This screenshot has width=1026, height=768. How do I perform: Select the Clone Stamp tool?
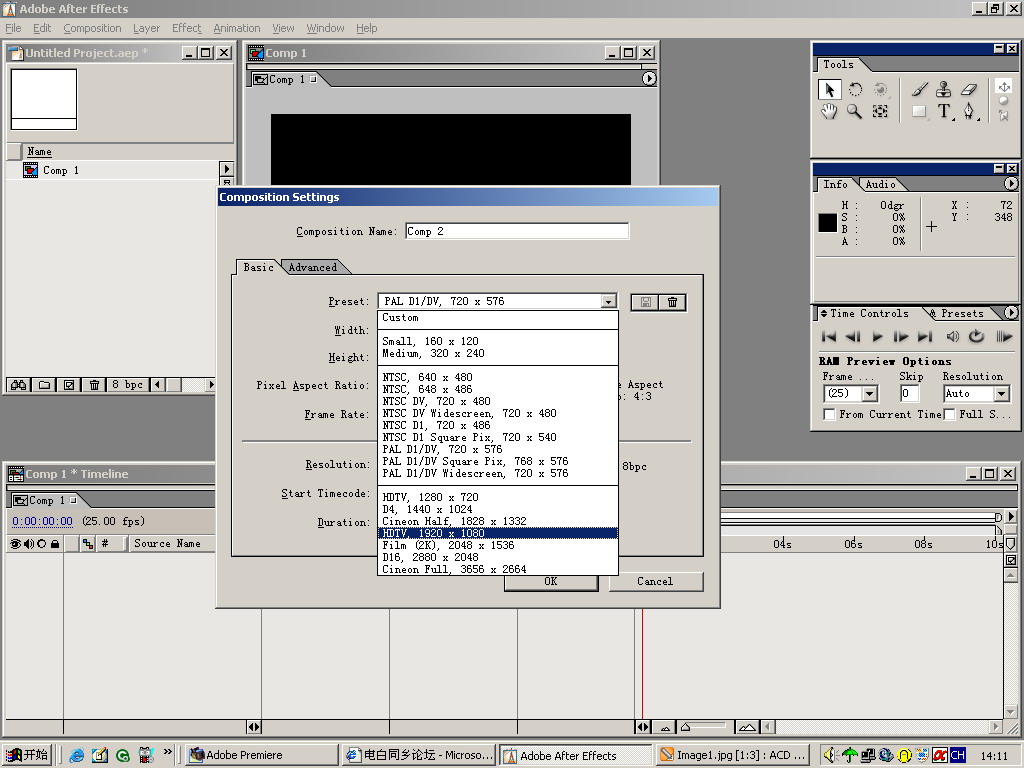(x=943, y=89)
